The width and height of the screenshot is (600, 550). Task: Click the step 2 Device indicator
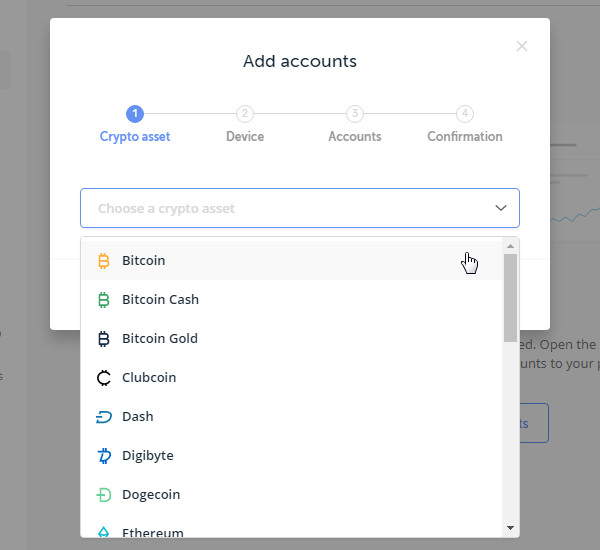coord(245,114)
